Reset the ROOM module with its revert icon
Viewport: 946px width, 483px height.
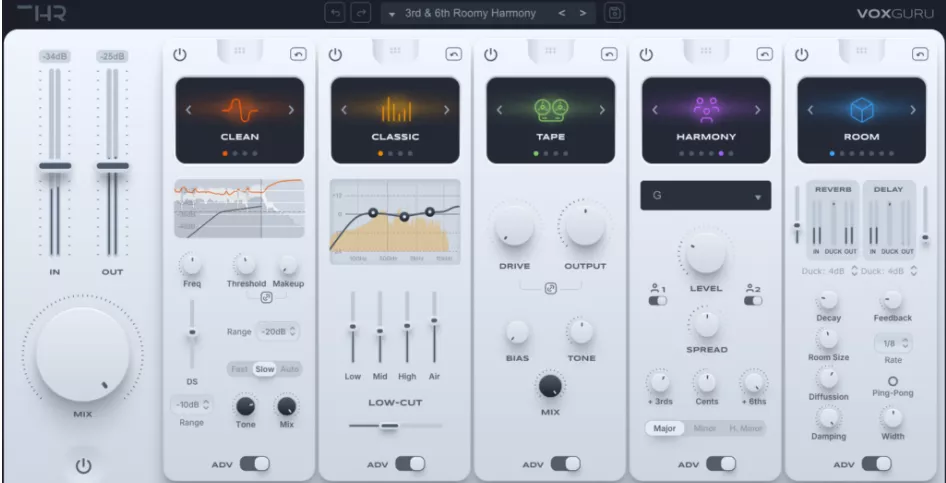coord(920,54)
